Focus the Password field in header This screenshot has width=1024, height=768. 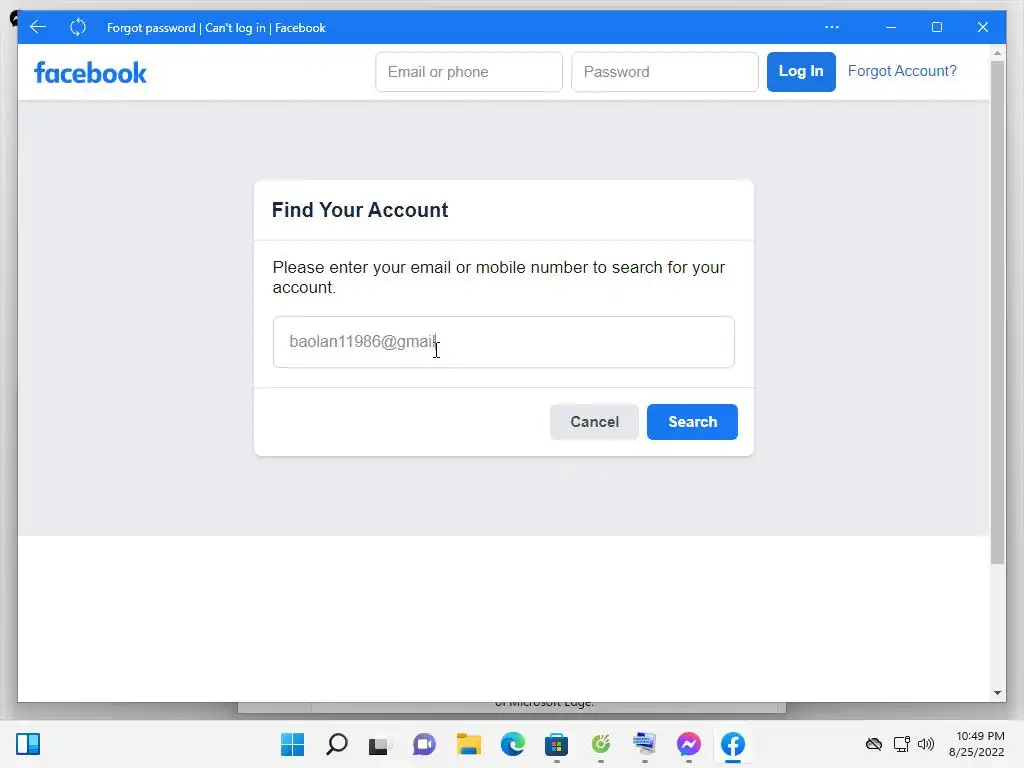click(x=665, y=72)
